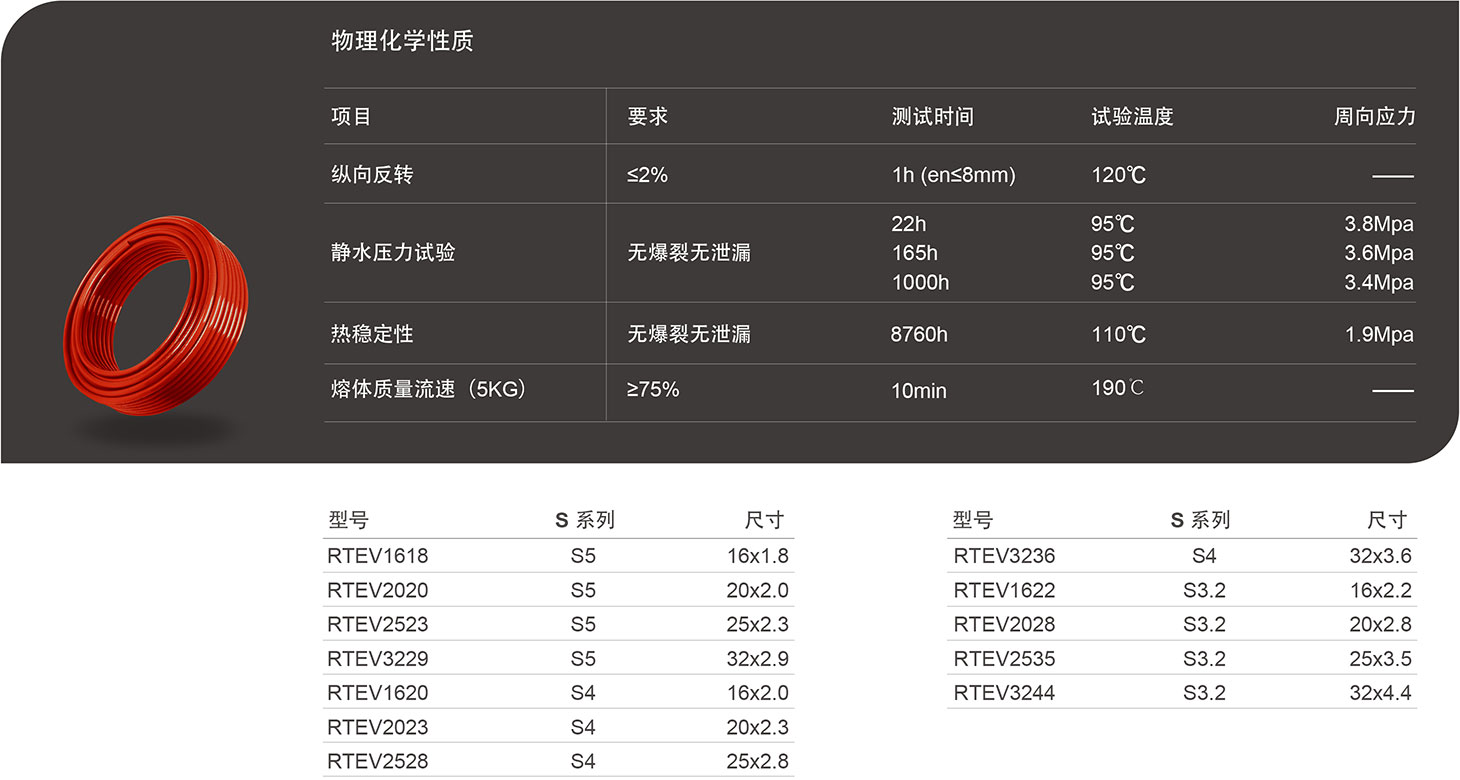
Task: Click the 热稳定性 row label
Action: (x=371, y=334)
